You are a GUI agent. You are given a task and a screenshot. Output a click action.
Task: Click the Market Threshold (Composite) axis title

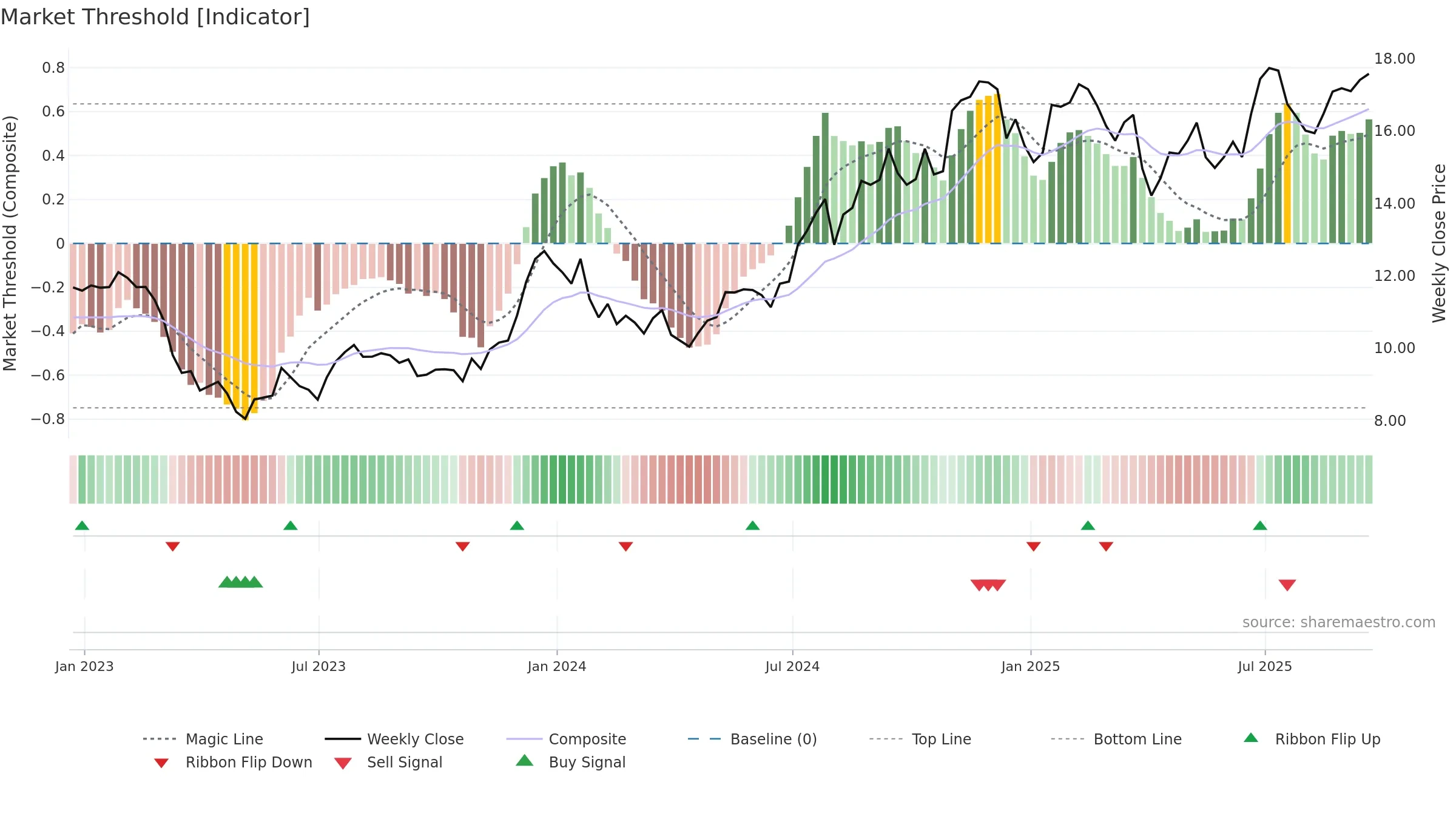coord(10,243)
